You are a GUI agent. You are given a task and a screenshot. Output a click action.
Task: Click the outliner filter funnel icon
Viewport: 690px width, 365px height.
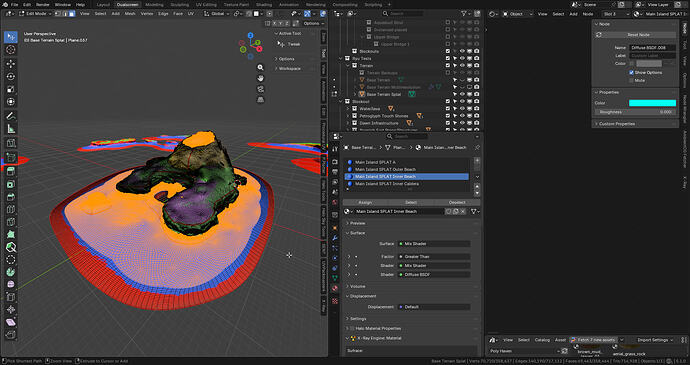[x=463, y=14]
